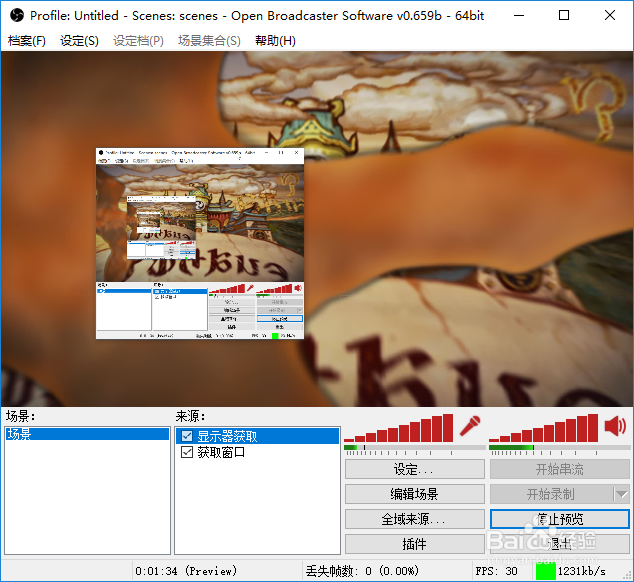
Task: Mute the microphone via the mic icon
Action: coord(470,426)
